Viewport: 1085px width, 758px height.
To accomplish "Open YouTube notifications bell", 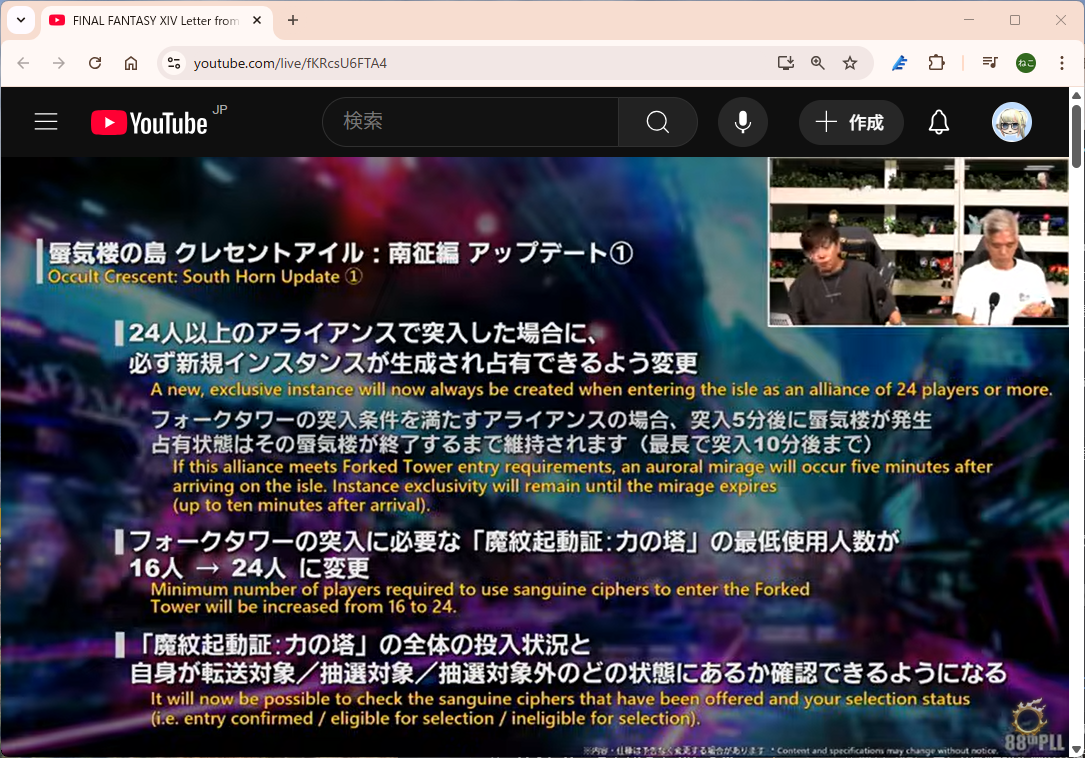I will click(938, 122).
